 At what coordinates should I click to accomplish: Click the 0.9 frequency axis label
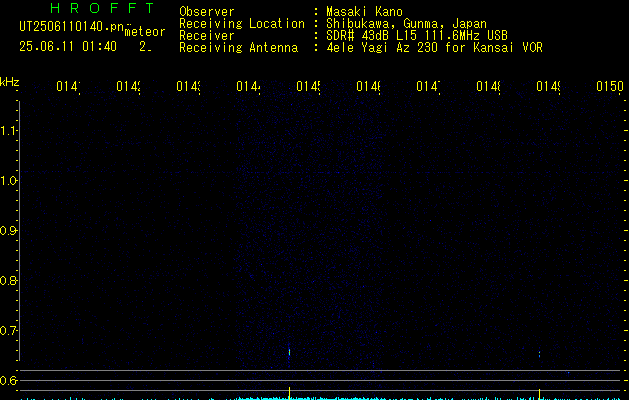pos(8,231)
